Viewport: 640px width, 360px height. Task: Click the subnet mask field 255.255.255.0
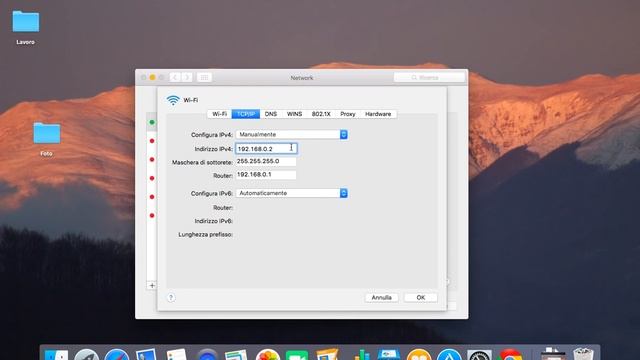point(266,162)
